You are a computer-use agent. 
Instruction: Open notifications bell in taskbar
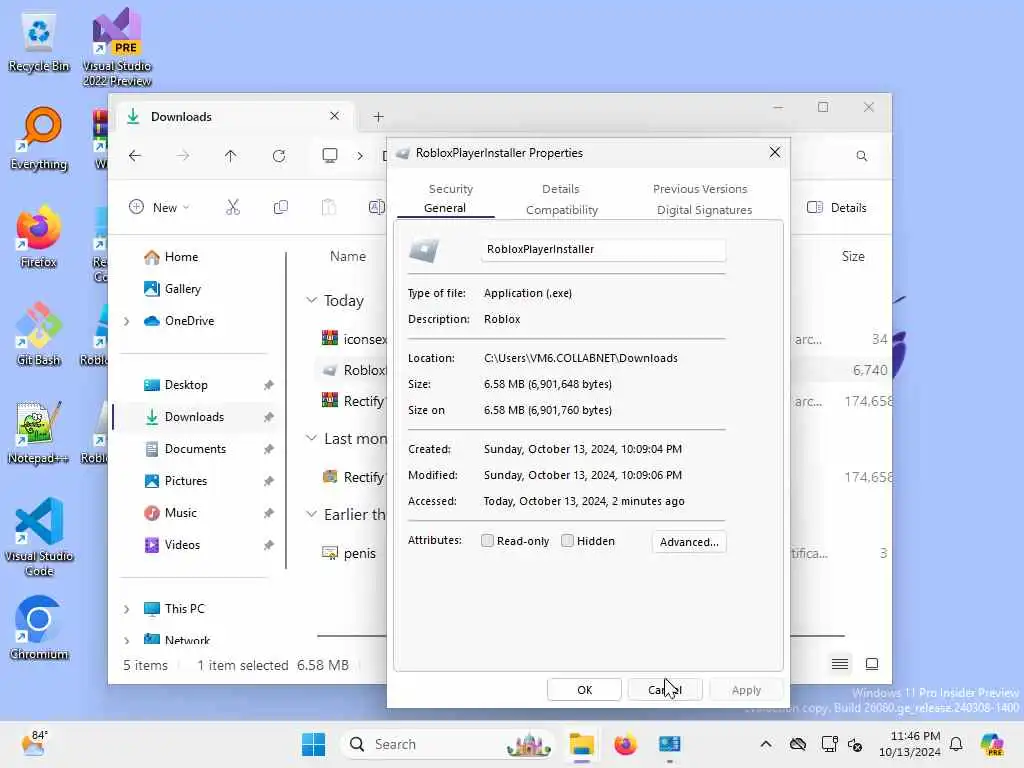[956, 744]
